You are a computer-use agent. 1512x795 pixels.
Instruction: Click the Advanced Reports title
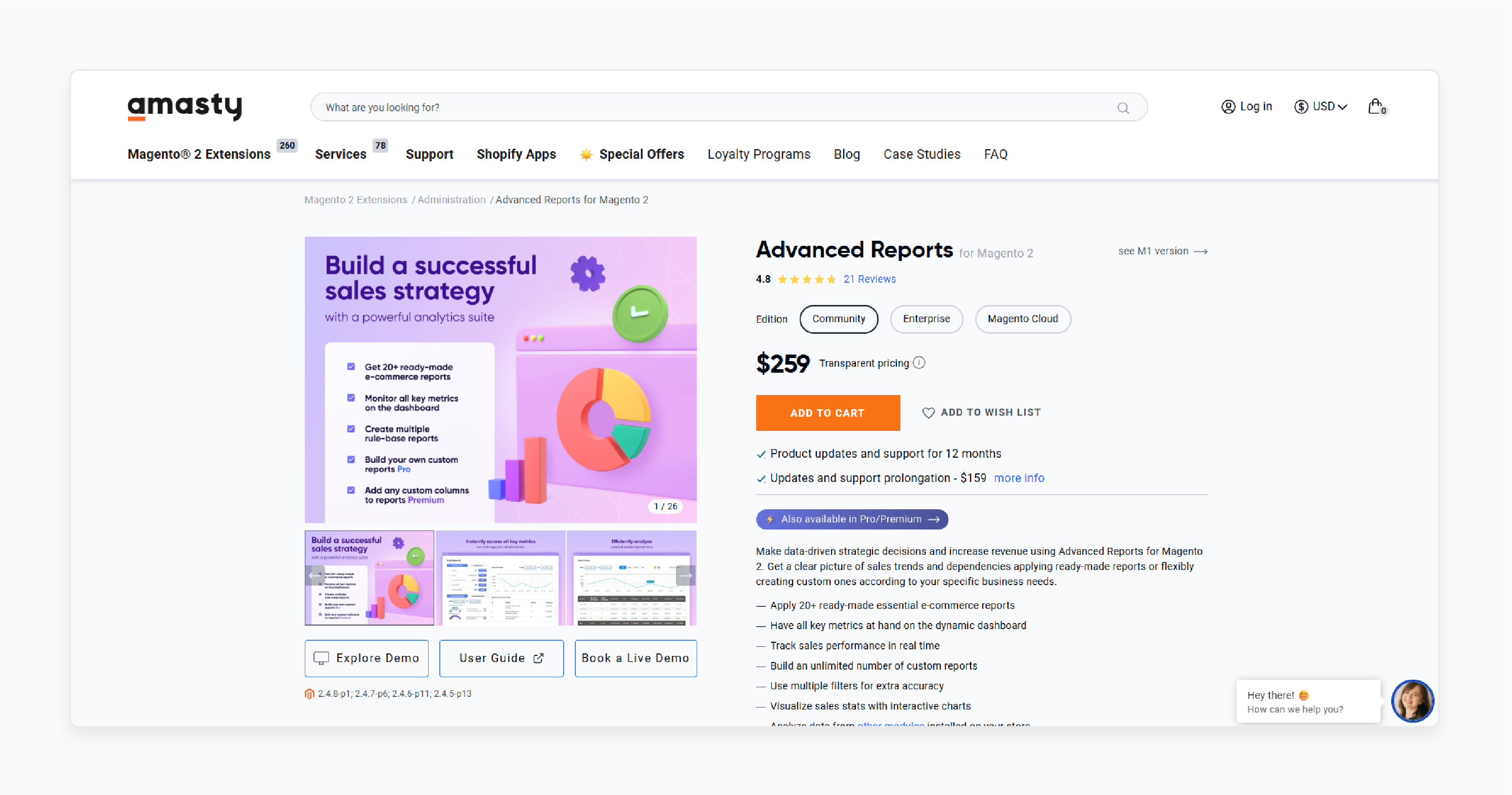(x=854, y=251)
